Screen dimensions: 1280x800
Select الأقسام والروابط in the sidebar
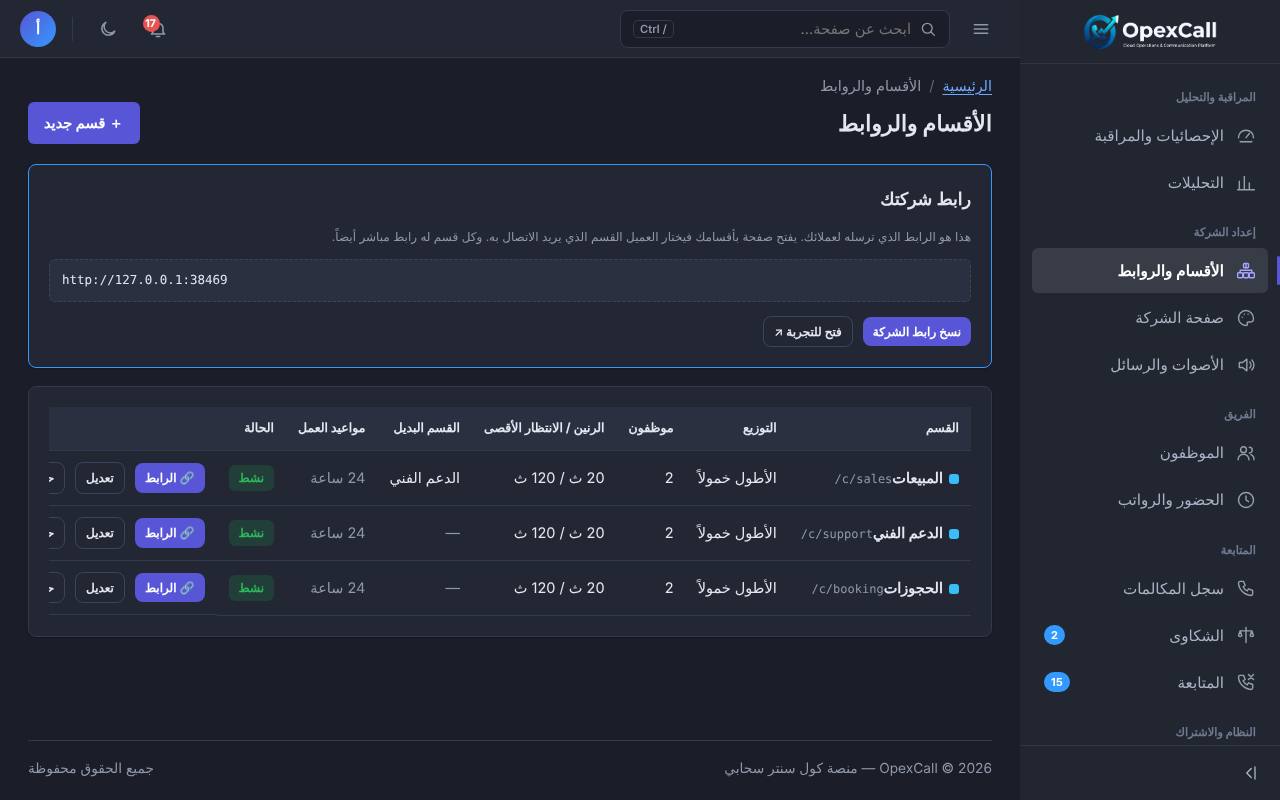1150,271
